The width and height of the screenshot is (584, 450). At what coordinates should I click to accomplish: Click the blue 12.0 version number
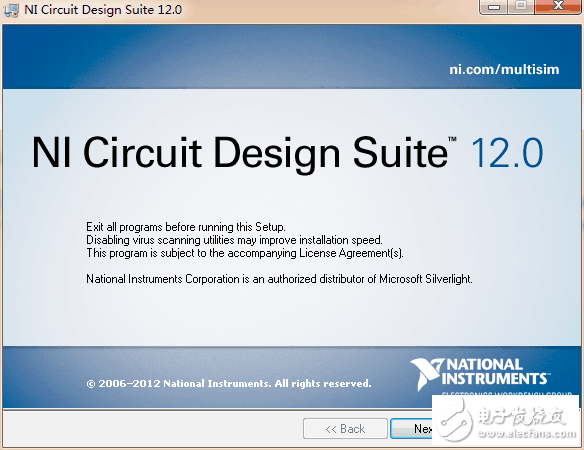[507, 152]
